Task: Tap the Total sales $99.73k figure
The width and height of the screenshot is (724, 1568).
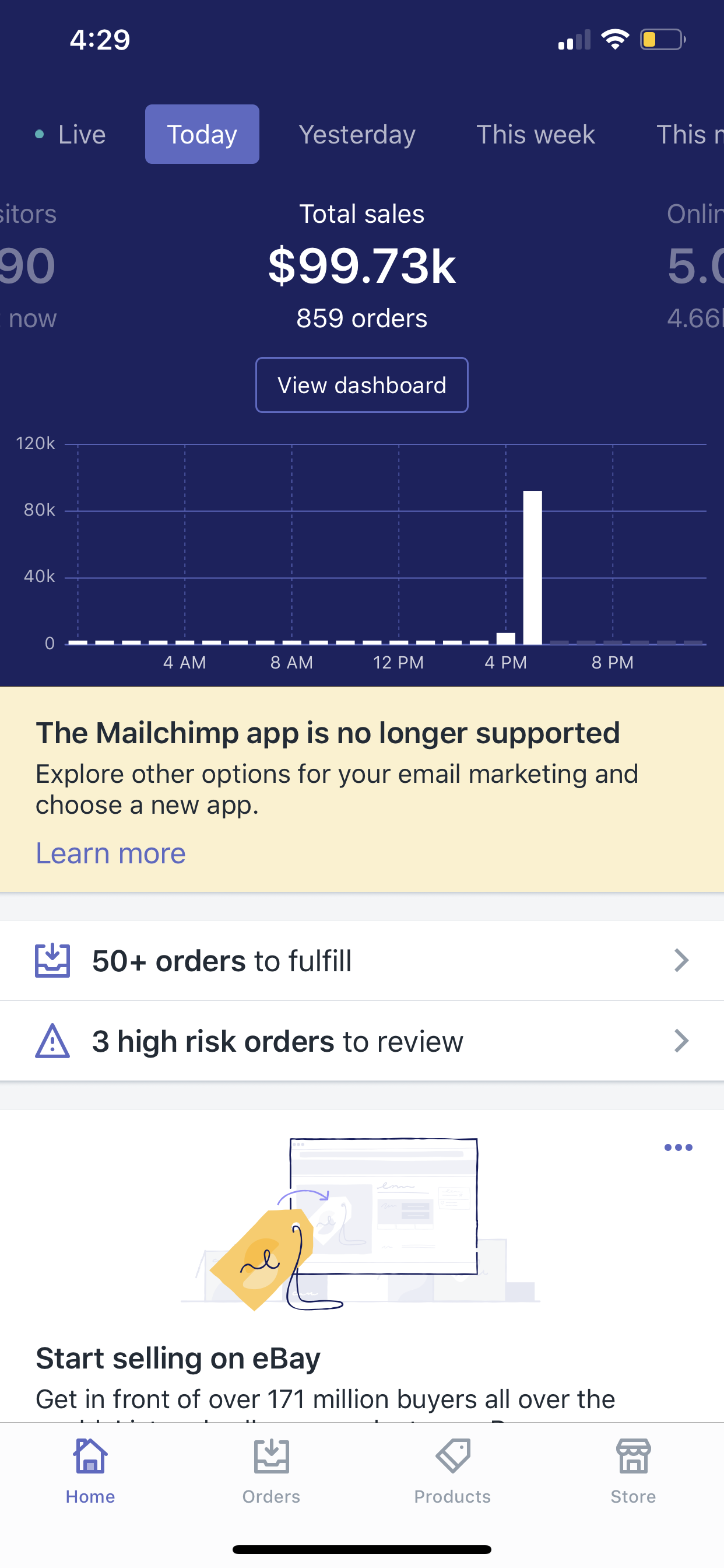Action: tap(362, 267)
